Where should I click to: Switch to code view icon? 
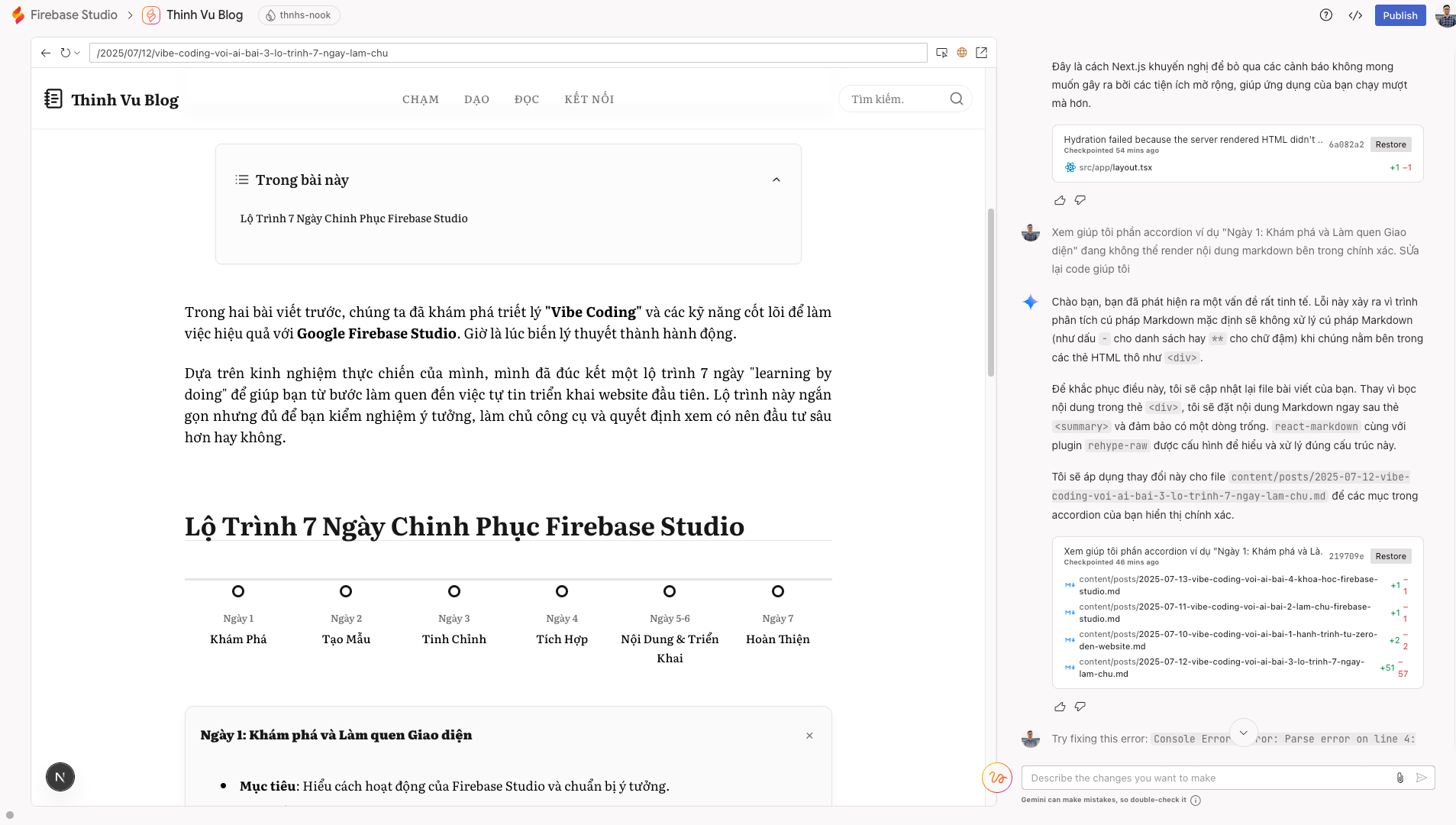point(1355,15)
